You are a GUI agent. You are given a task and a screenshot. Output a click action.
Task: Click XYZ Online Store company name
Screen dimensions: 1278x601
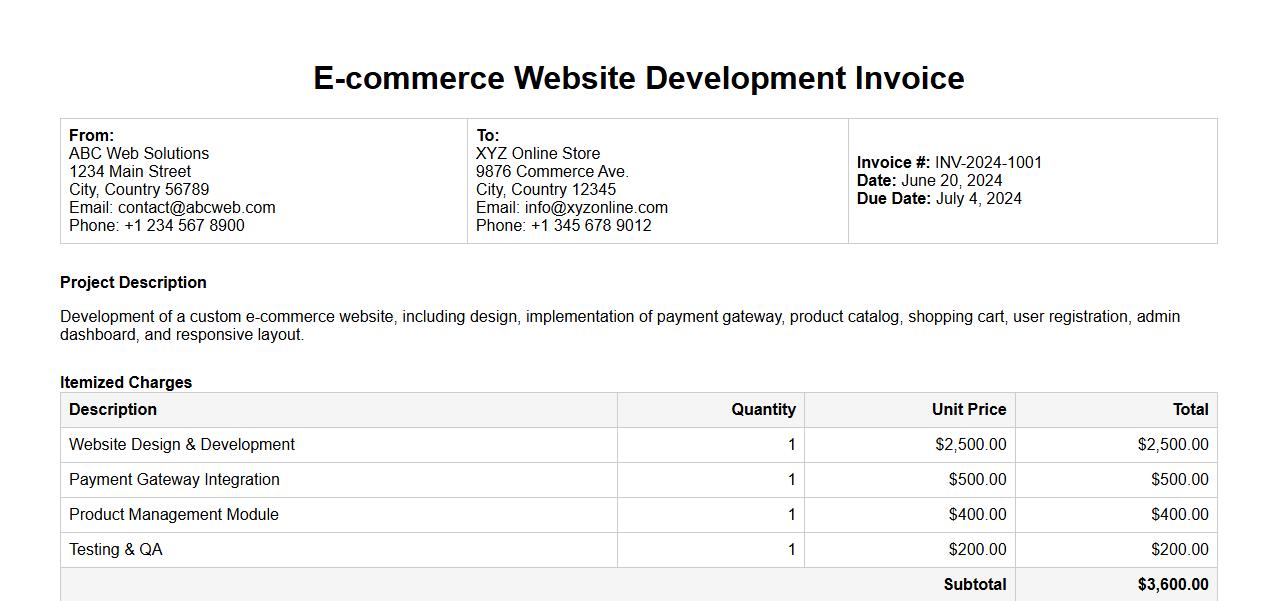pyautogui.click(x=538, y=154)
